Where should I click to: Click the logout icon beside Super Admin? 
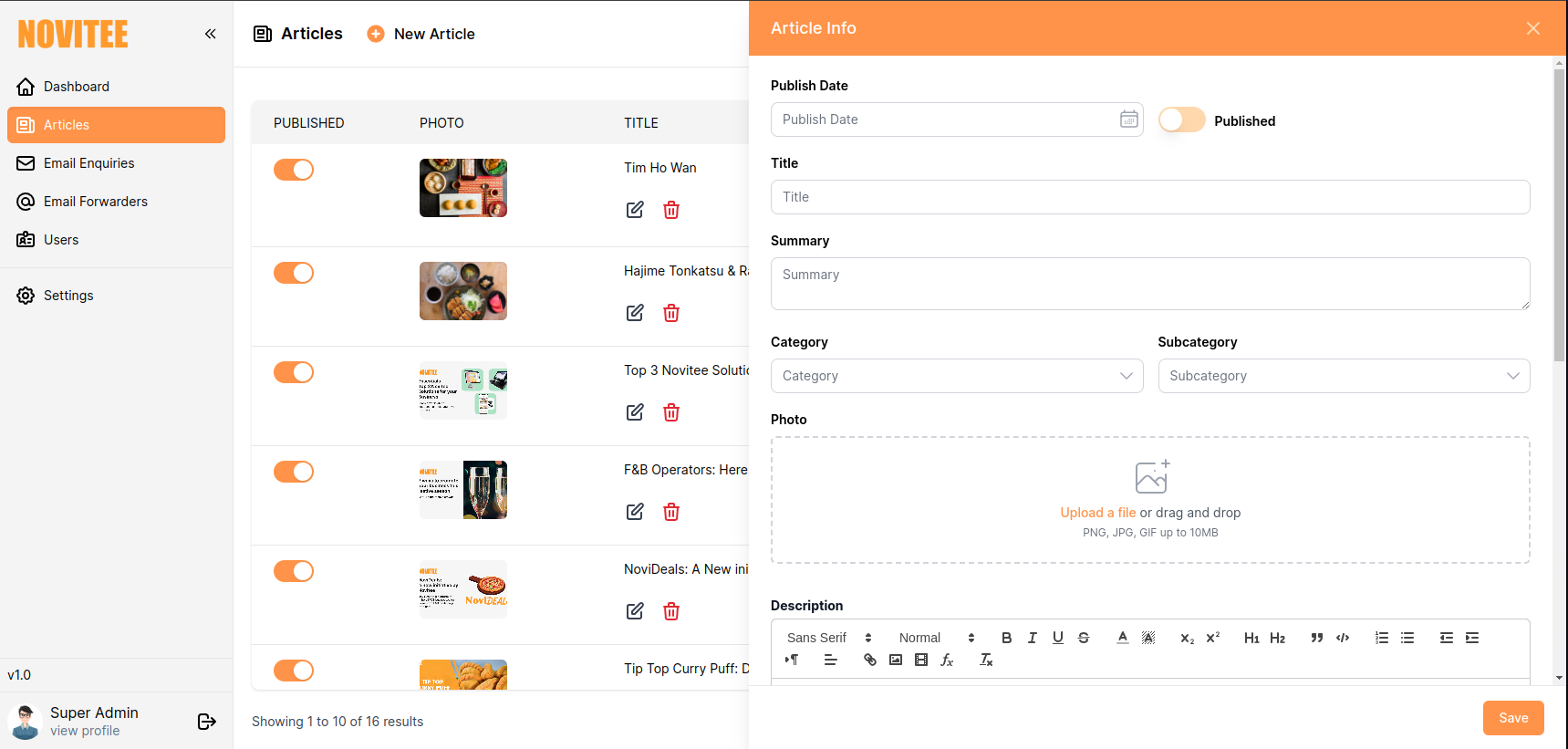tap(207, 722)
